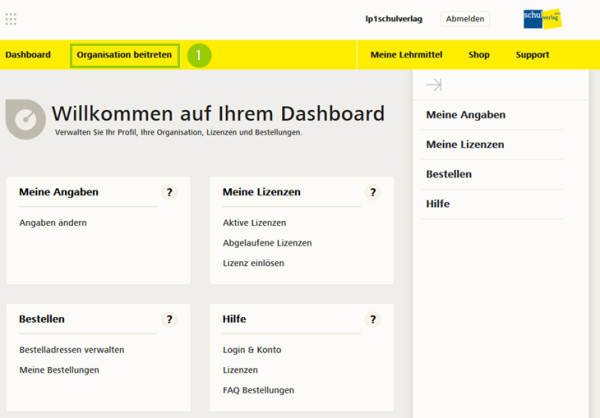
Task: Open Aktive Lizenzen link
Action: [x=254, y=222]
